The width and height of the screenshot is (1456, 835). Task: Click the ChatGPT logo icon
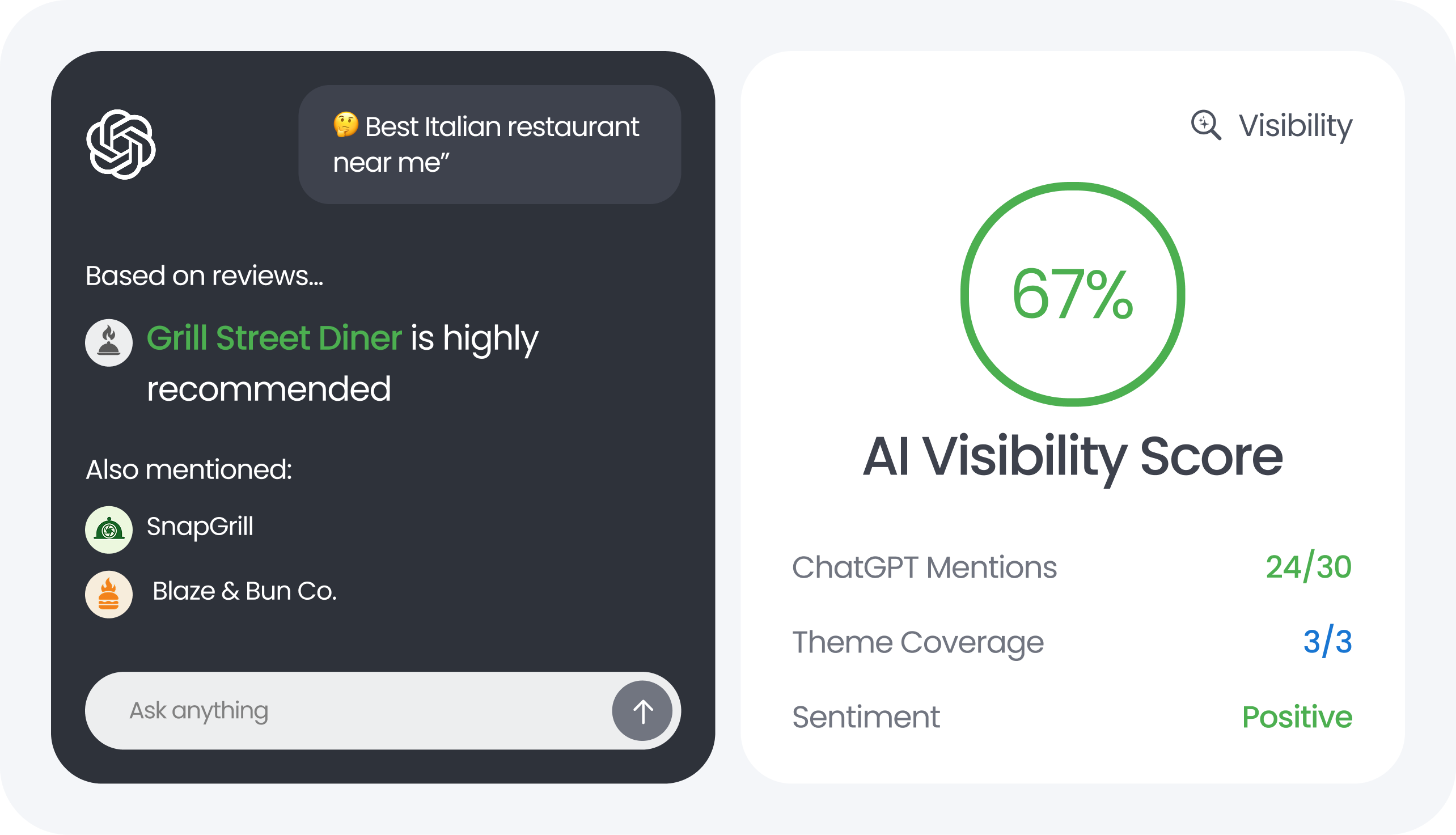[121, 145]
